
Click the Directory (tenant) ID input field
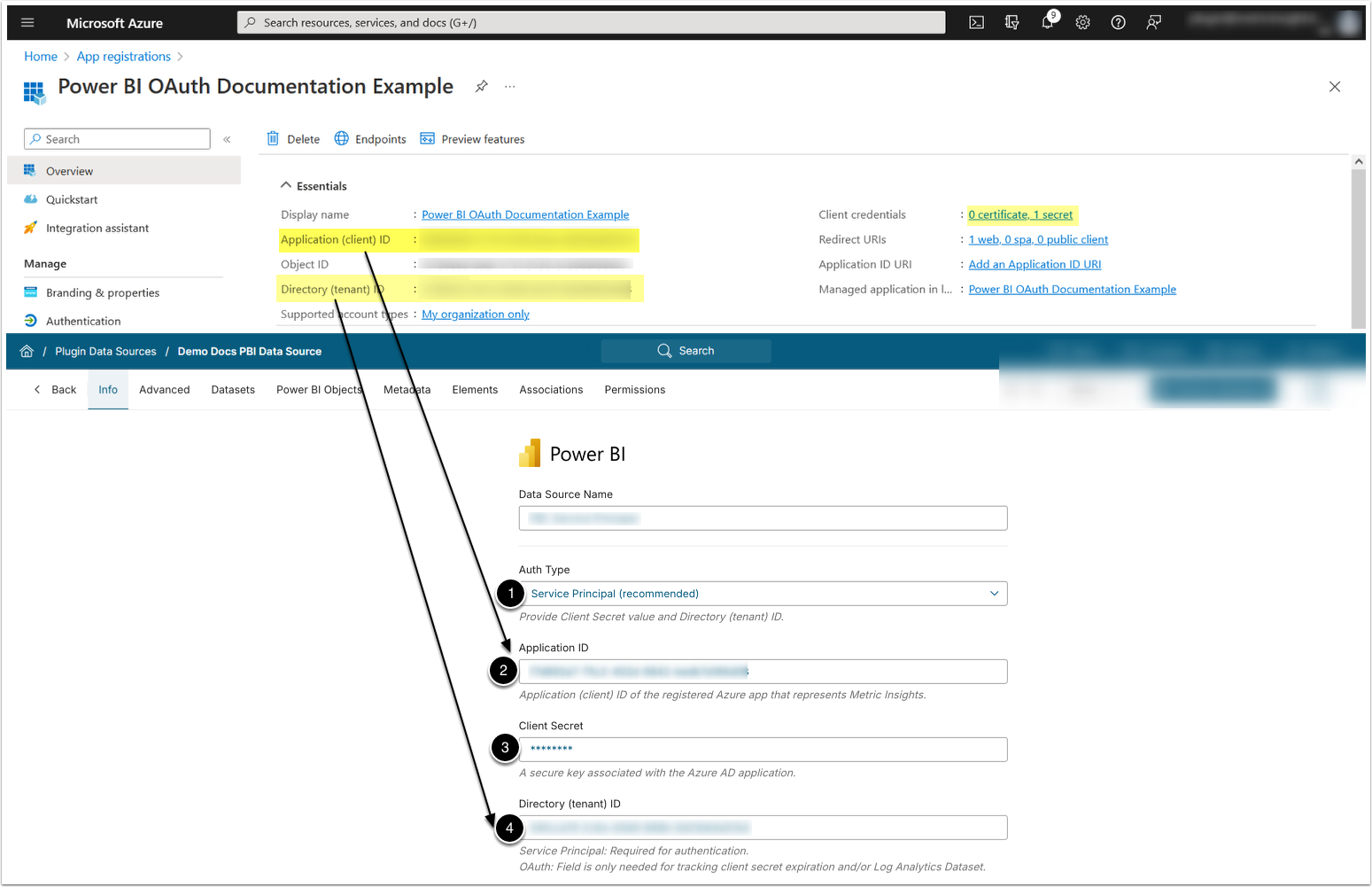(763, 828)
